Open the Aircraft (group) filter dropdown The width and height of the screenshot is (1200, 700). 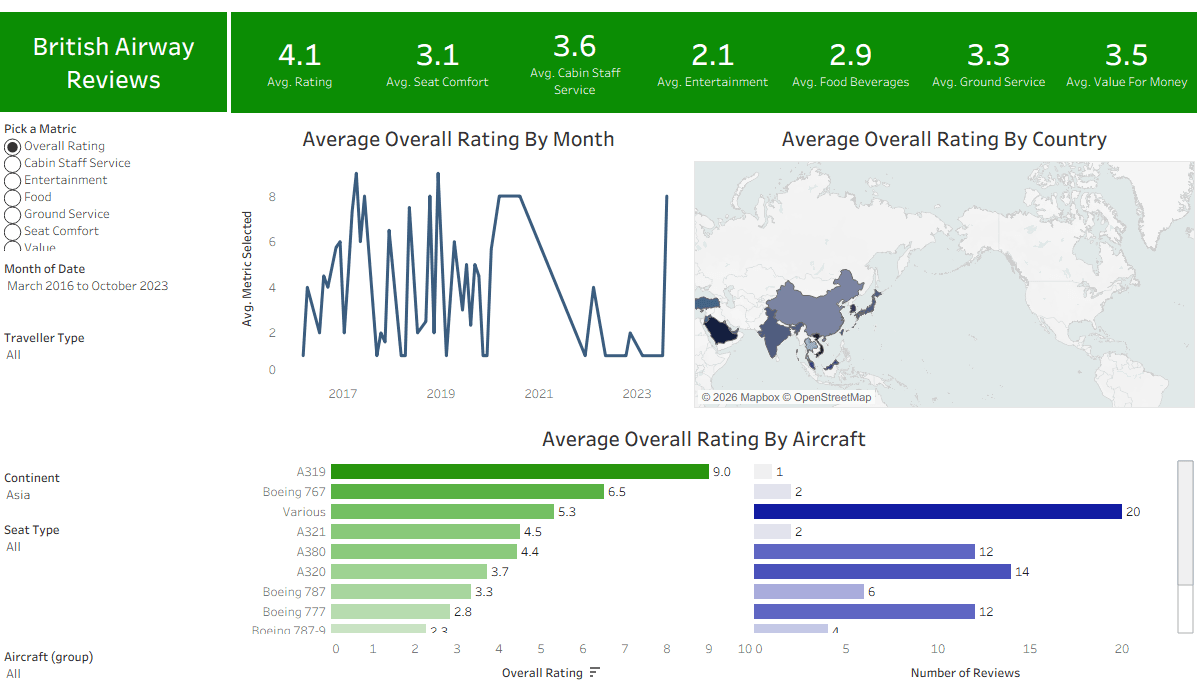coord(112,674)
